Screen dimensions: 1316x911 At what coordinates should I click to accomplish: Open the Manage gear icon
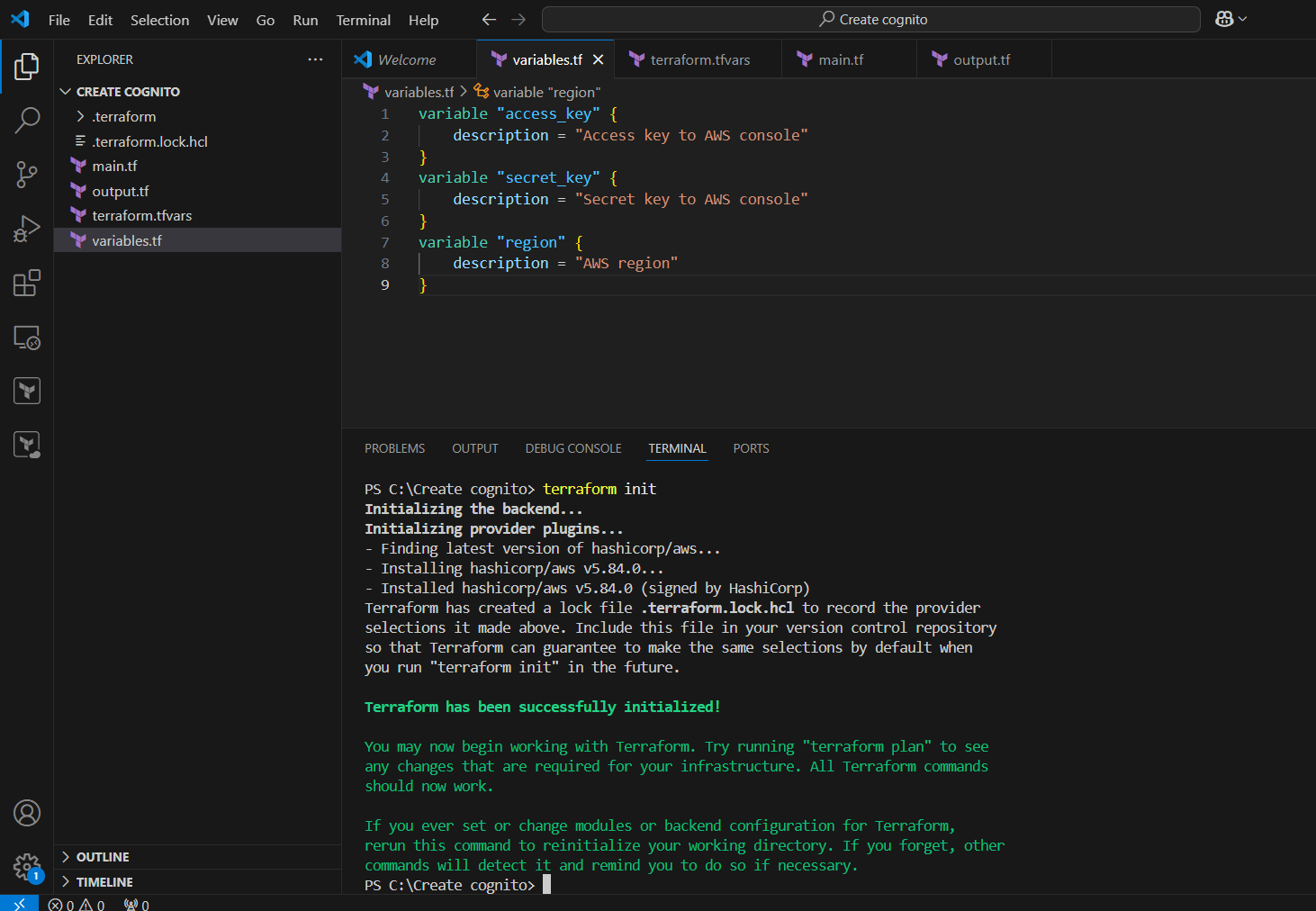[x=27, y=868]
